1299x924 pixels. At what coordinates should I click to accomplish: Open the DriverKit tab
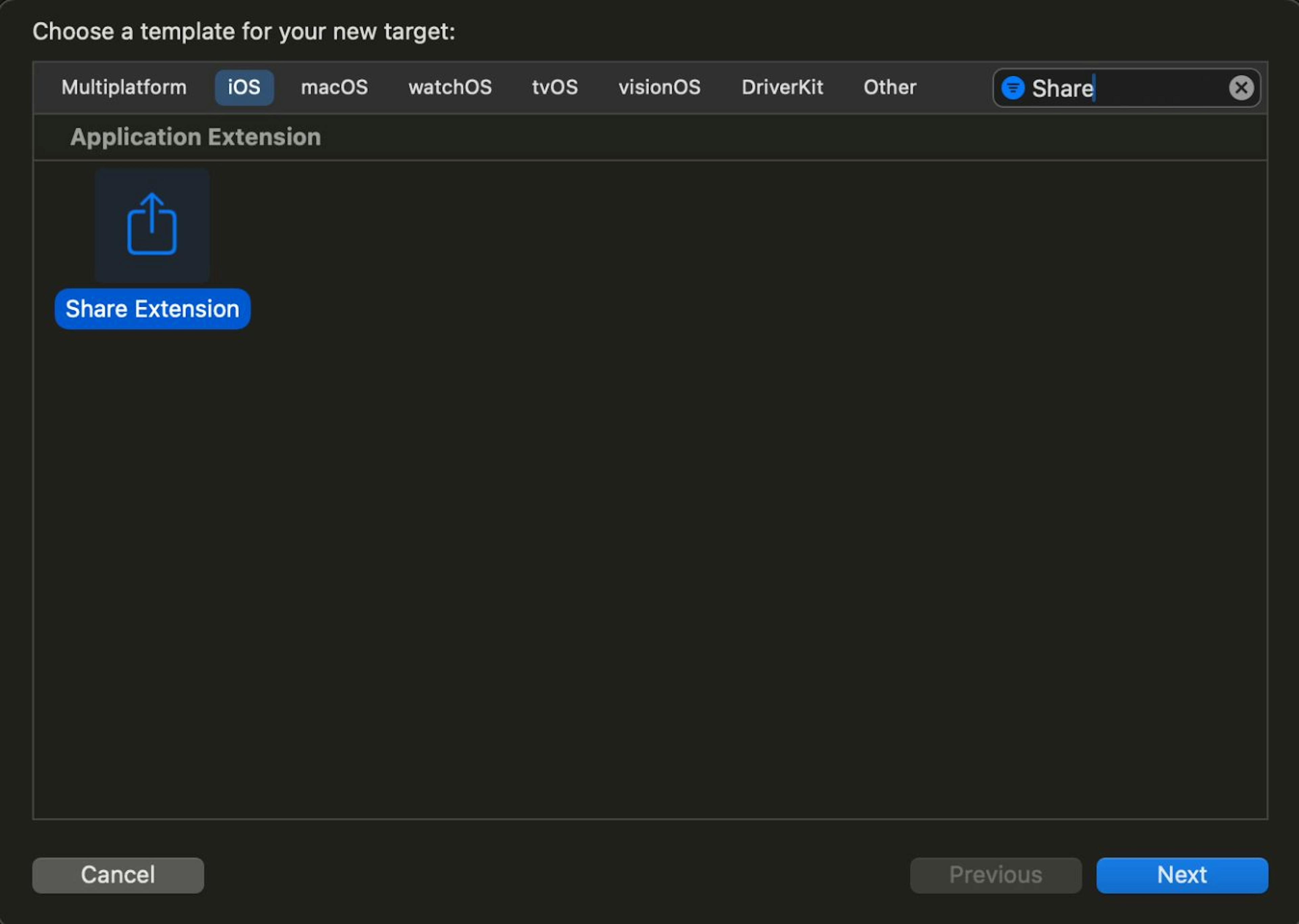(782, 88)
